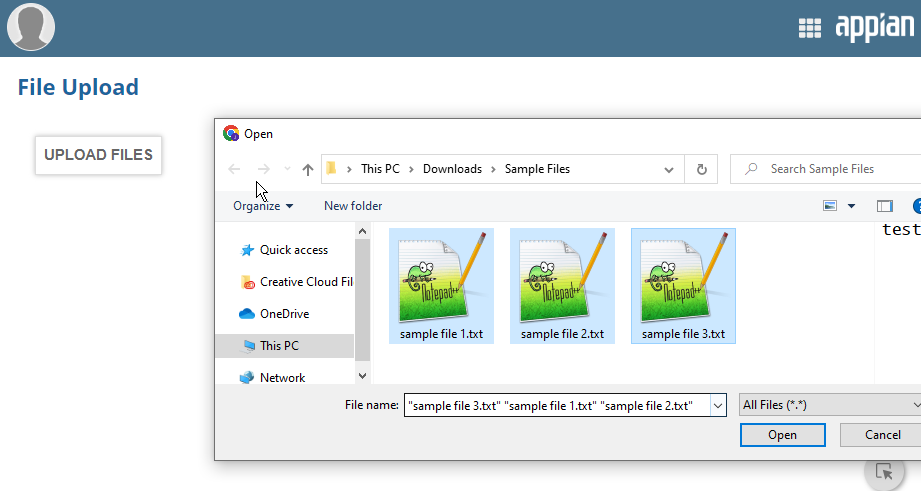The height and width of the screenshot is (491, 921).
Task: Open the File name history dropdown
Action: [x=717, y=405]
